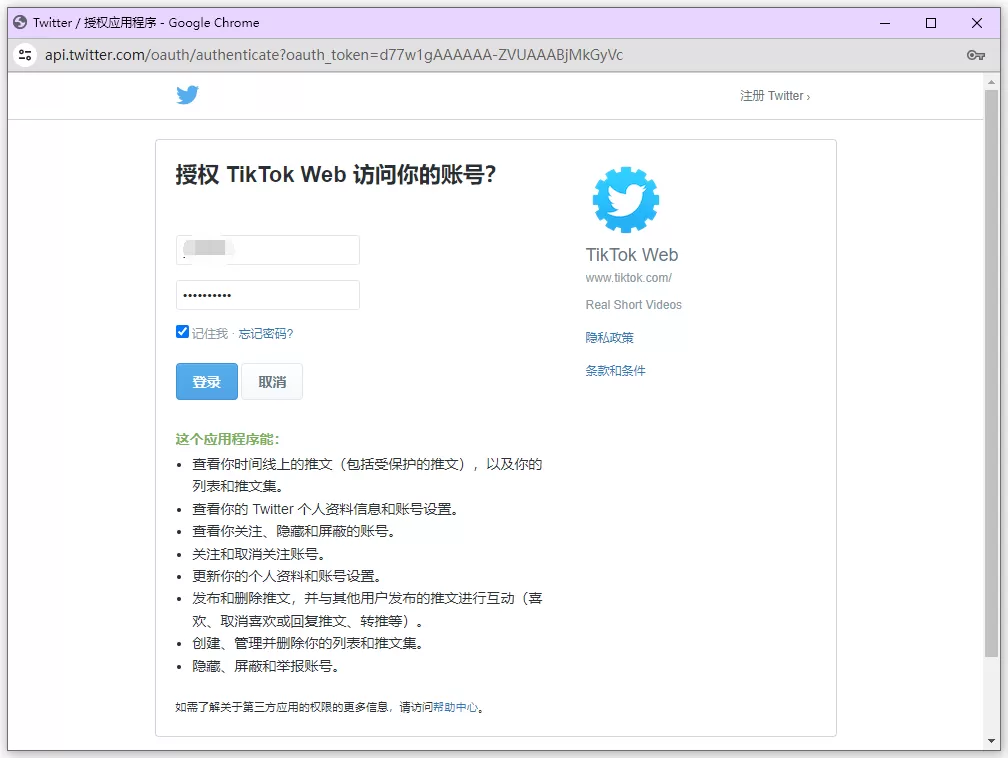1008x758 pixels.
Task: Click the 查看你关注、隐藏和屏蔽的账号 line
Action: pyautogui.click(x=293, y=531)
